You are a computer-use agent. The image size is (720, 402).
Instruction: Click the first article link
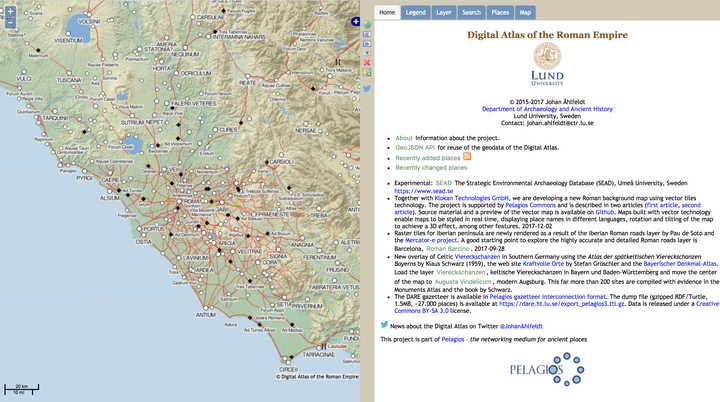coord(662,205)
